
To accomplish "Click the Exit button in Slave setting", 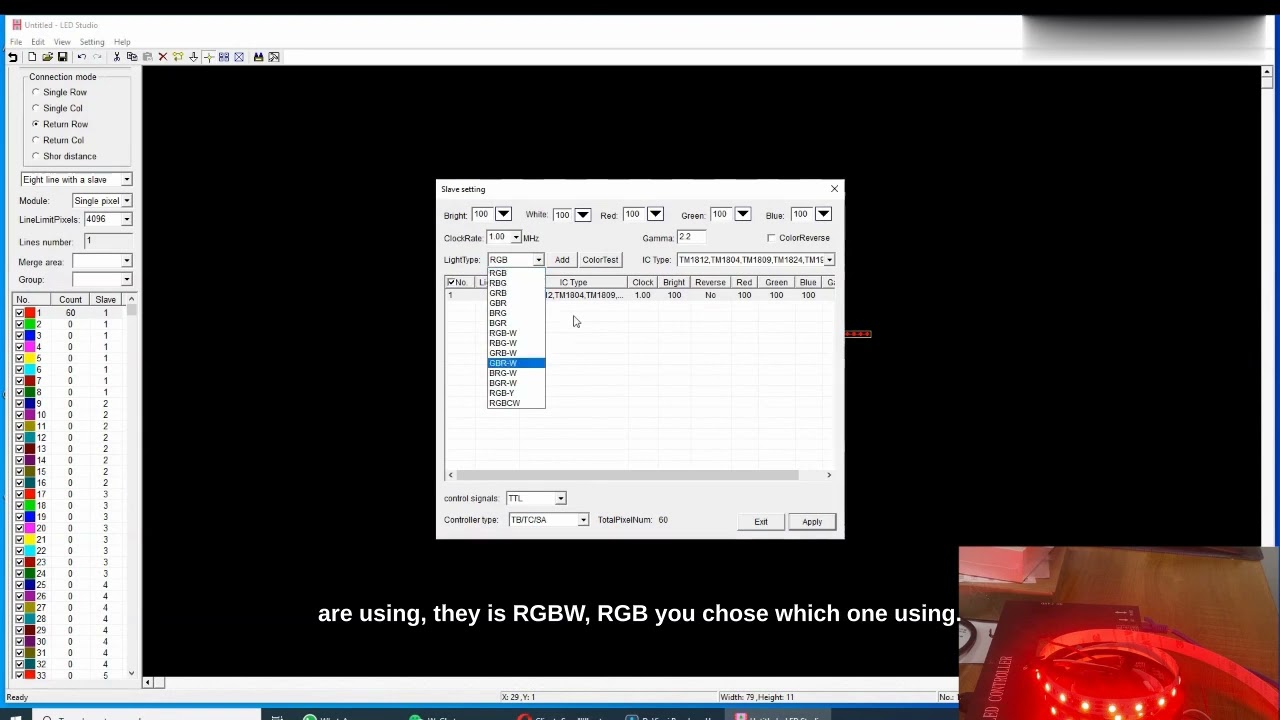I will 761,522.
